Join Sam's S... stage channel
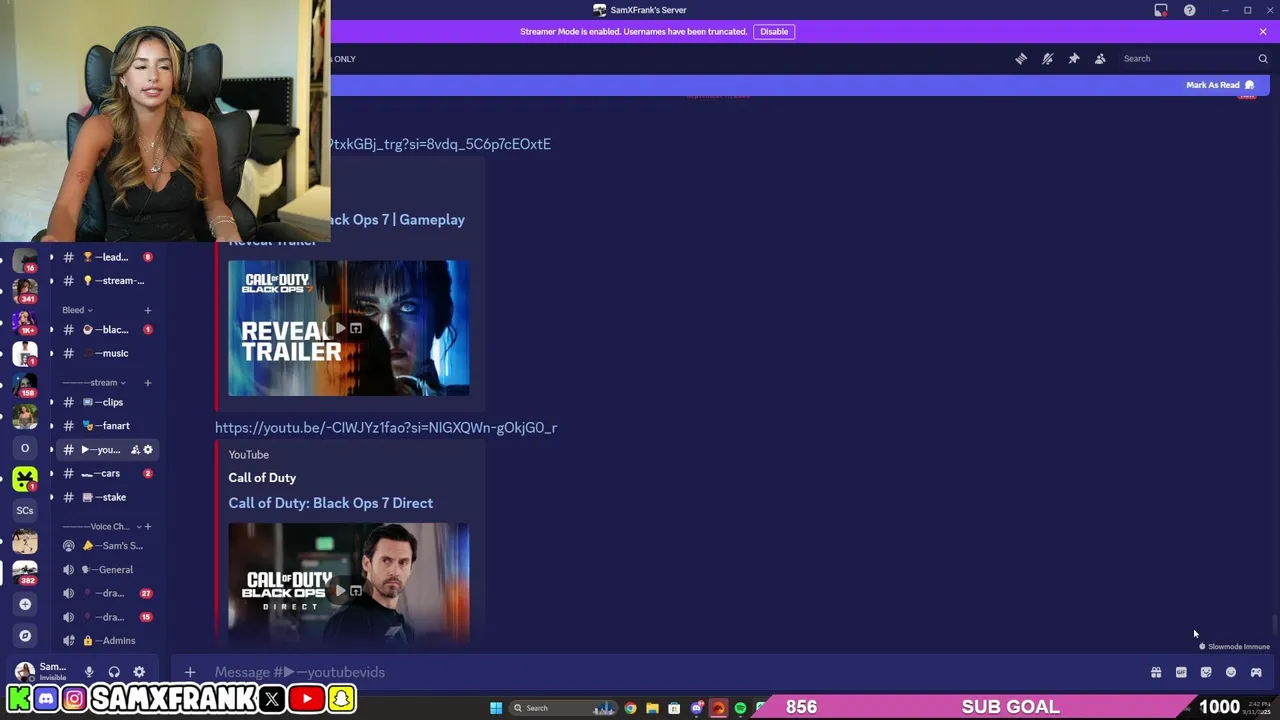The height and width of the screenshot is (720, 1280). point(107,546)
